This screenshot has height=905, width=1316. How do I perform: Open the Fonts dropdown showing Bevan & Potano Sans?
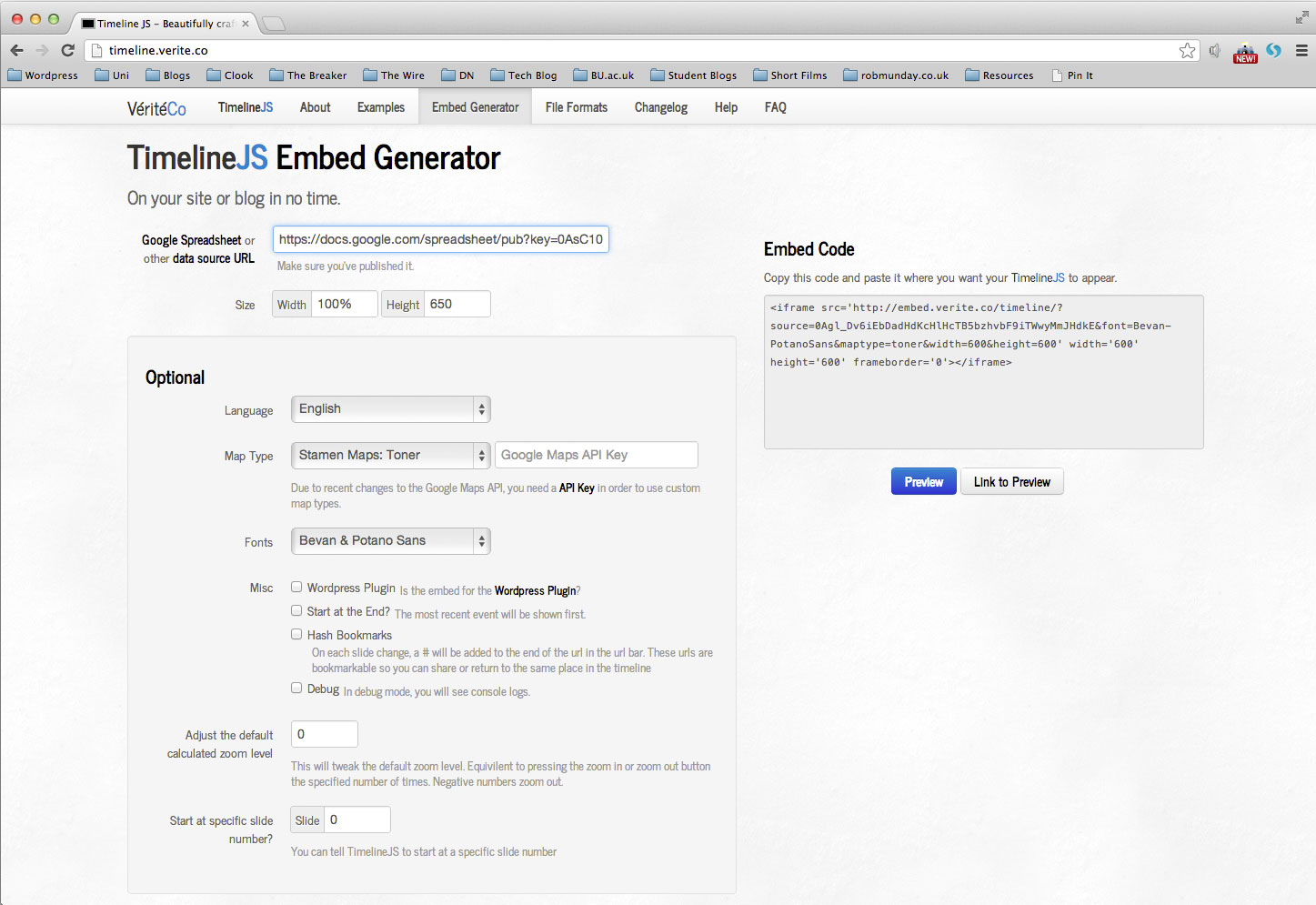point(391,541)
